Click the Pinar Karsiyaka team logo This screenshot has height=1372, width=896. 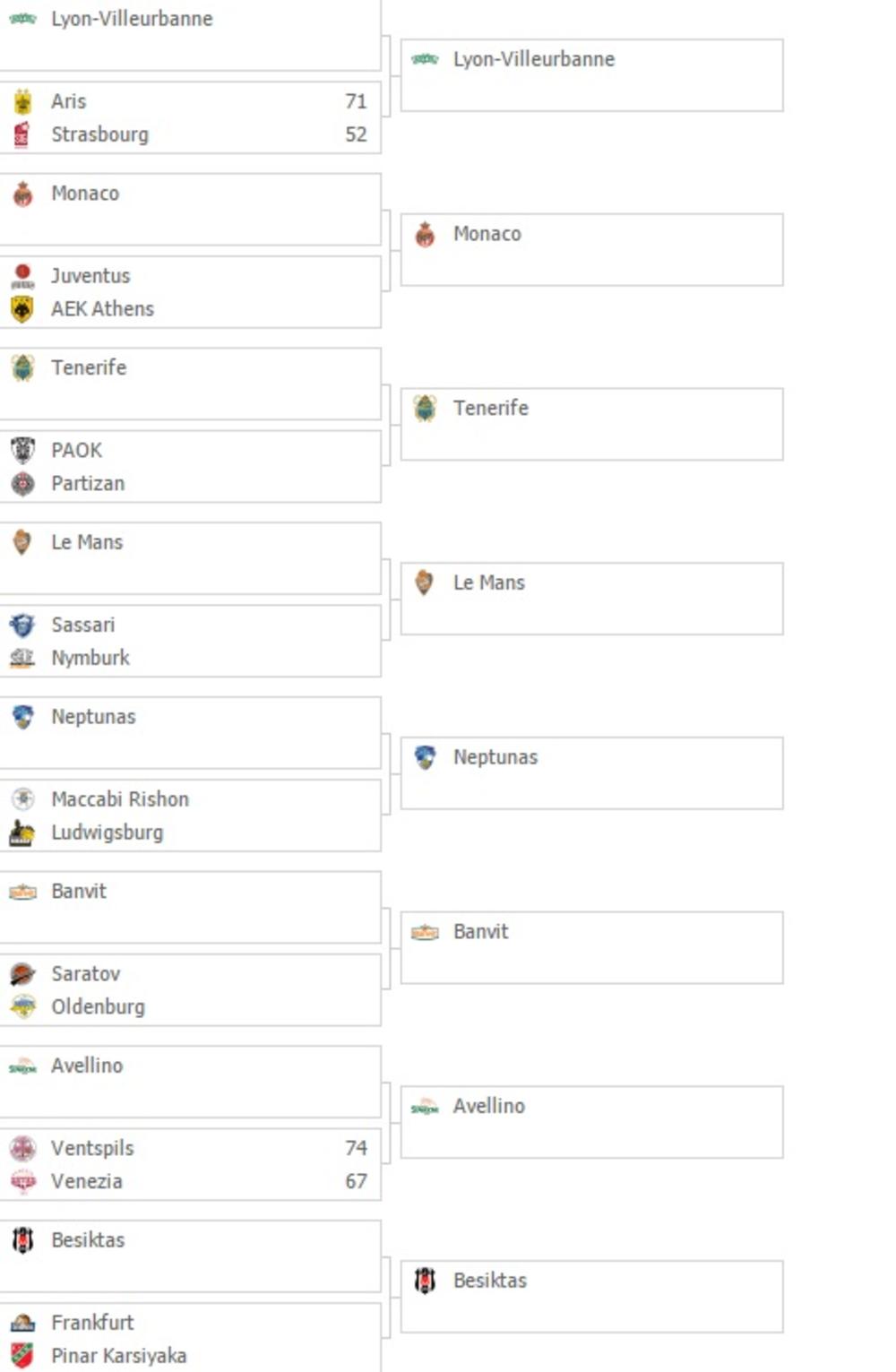[x=22, y=1356]
